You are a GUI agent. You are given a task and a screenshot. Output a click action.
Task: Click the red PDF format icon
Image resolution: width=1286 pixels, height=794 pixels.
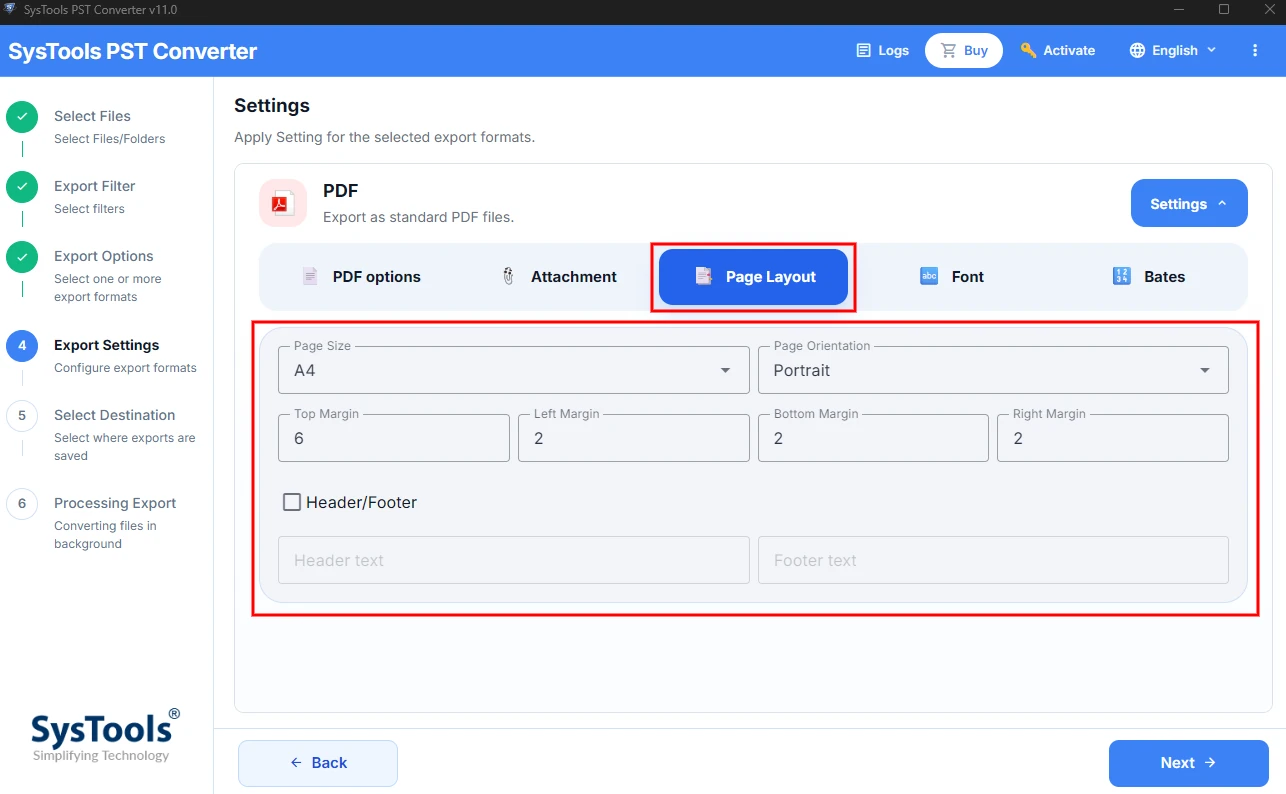pyautogui.click(x=281, y=203)
